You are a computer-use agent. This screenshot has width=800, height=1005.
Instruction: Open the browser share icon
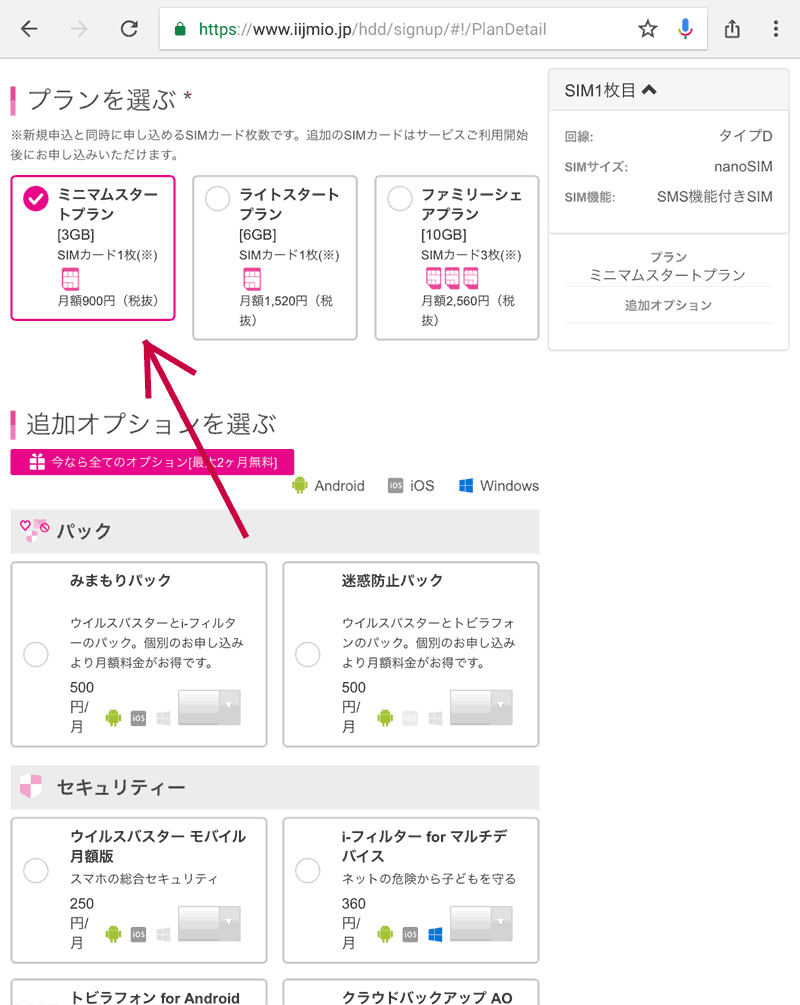click(x=732, y=29)
